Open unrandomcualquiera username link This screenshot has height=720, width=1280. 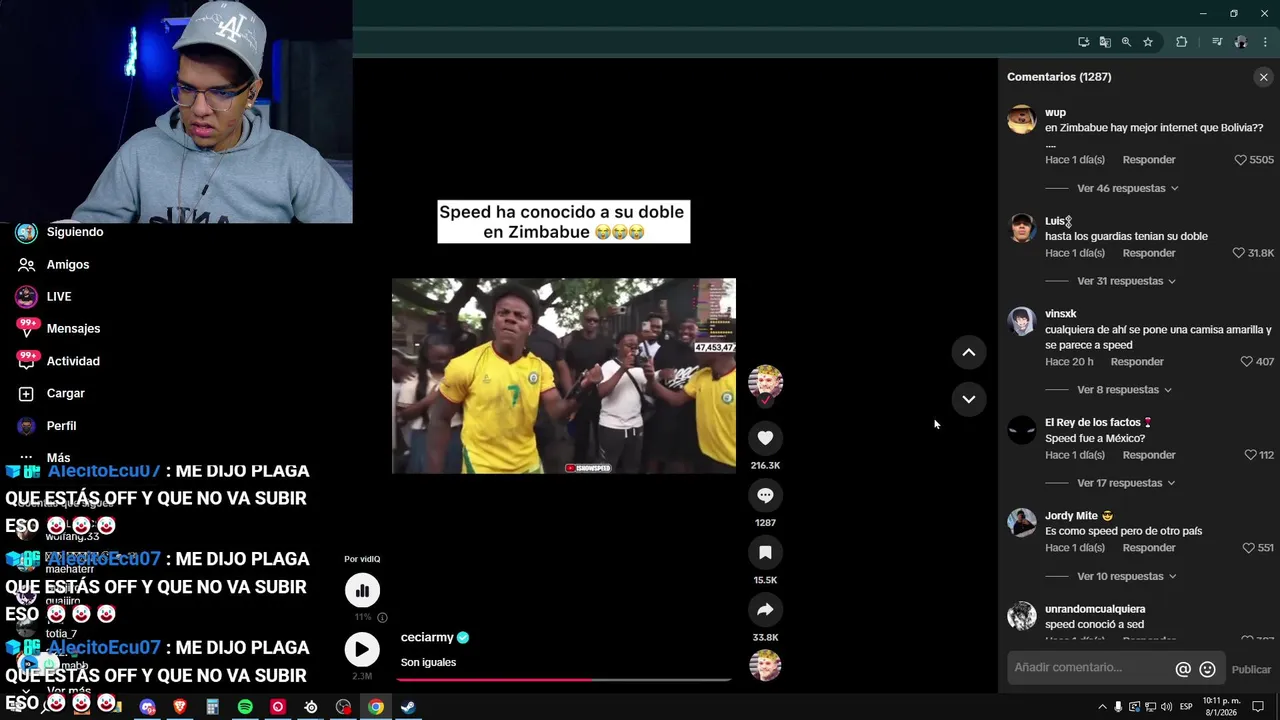1095,609
